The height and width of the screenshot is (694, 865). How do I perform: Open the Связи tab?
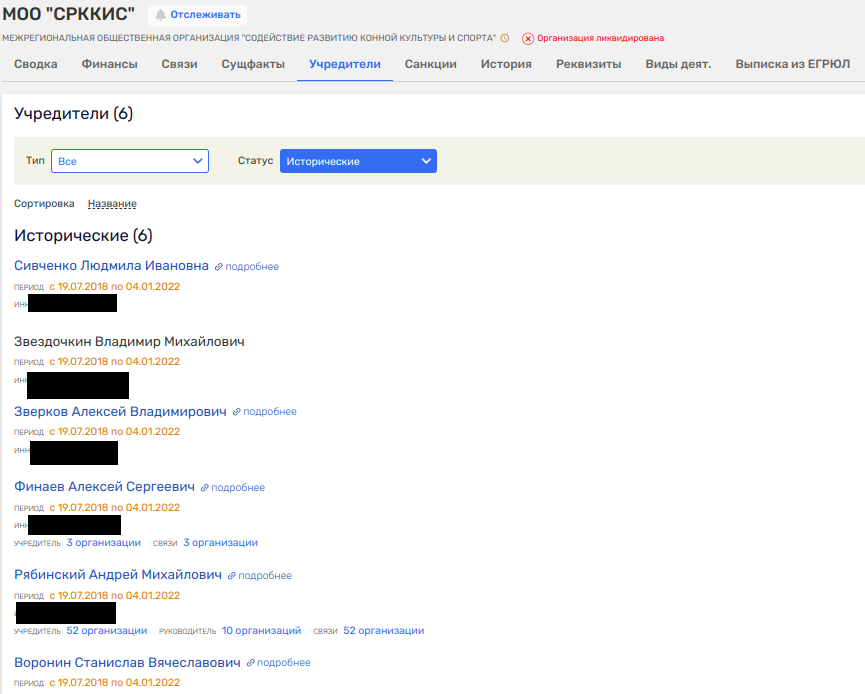coord(179,64)
